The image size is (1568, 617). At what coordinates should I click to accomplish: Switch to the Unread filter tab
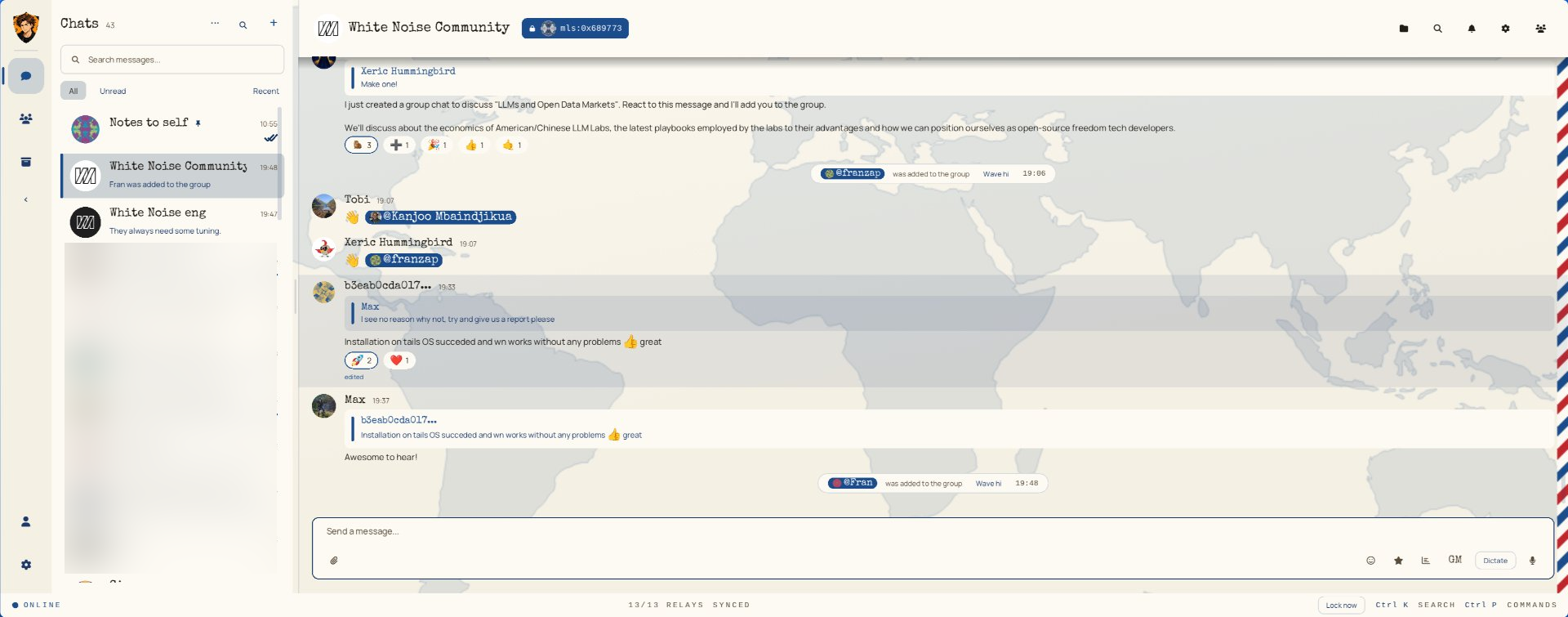[113, 91]
